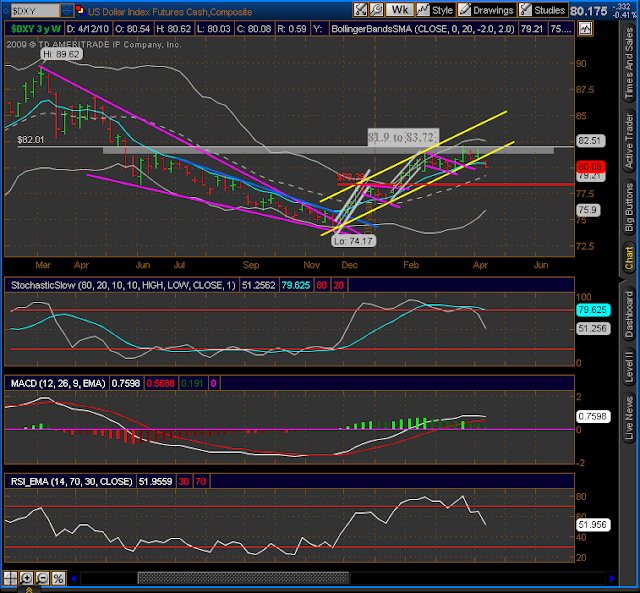
Task: Click the $DXY symbol input field
Action: pos(36,11)
